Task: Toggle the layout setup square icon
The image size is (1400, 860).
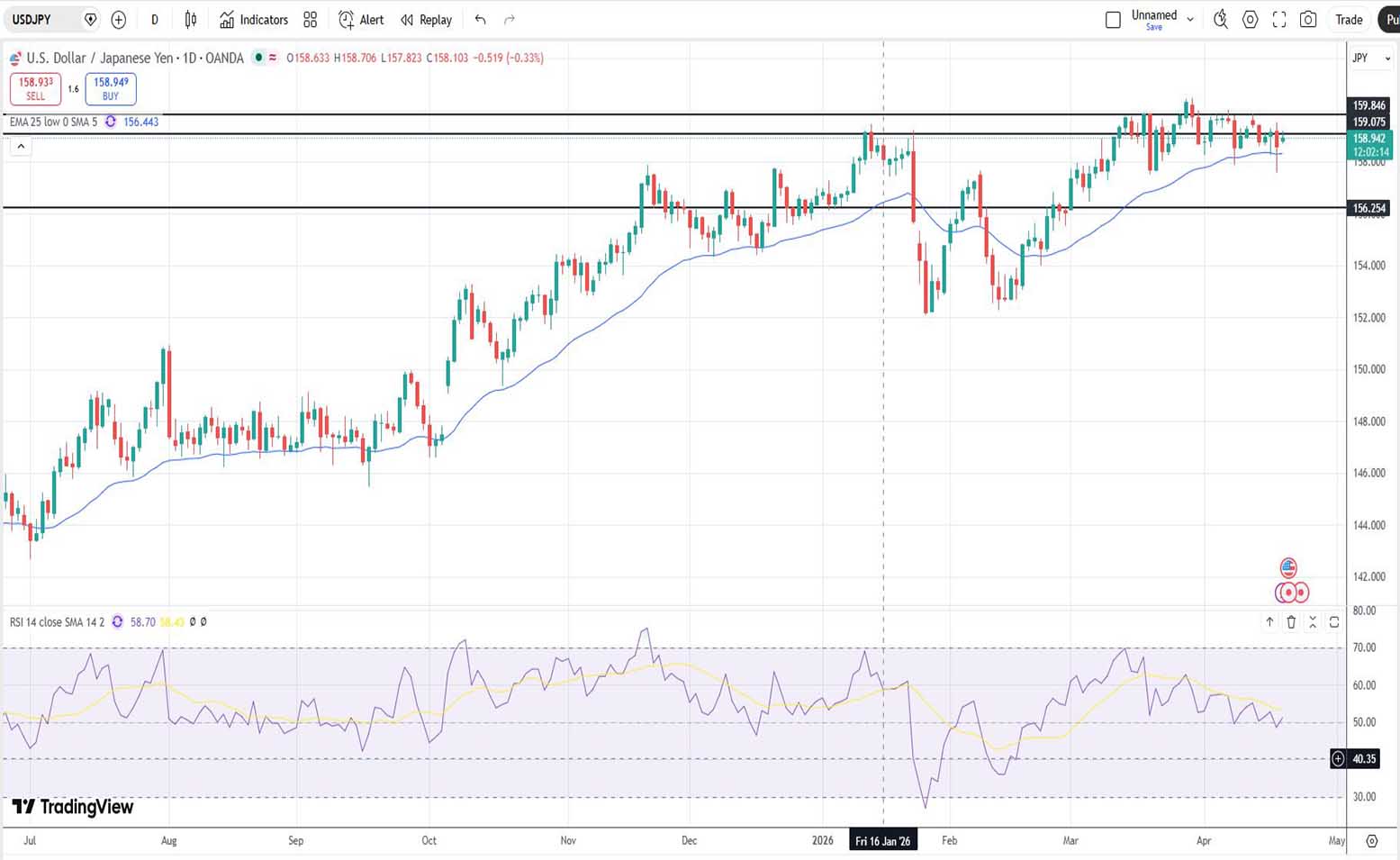Action: point(1113,20)
